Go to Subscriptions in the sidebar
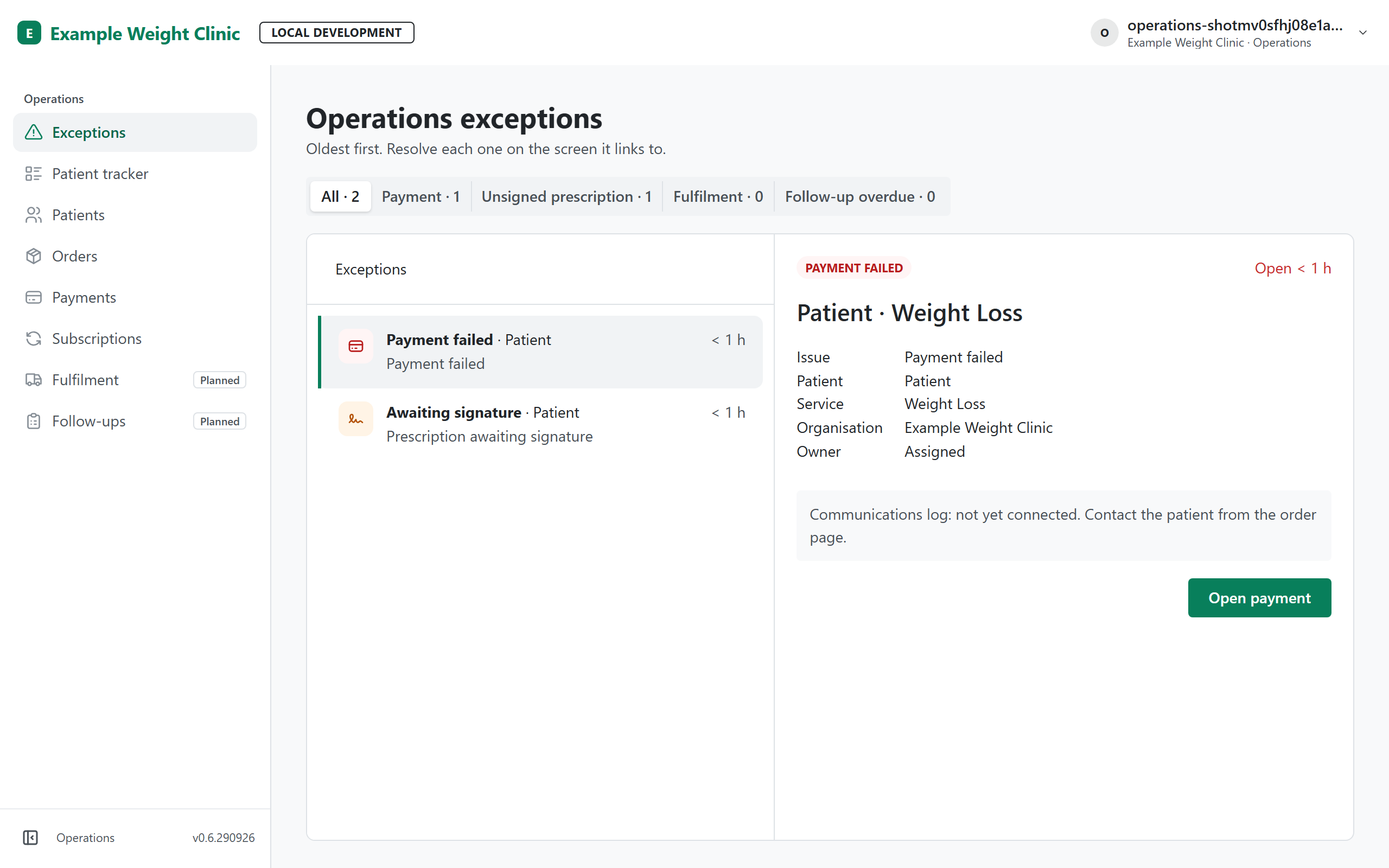This screenshot has height=868, width=1389. [135, 339]
